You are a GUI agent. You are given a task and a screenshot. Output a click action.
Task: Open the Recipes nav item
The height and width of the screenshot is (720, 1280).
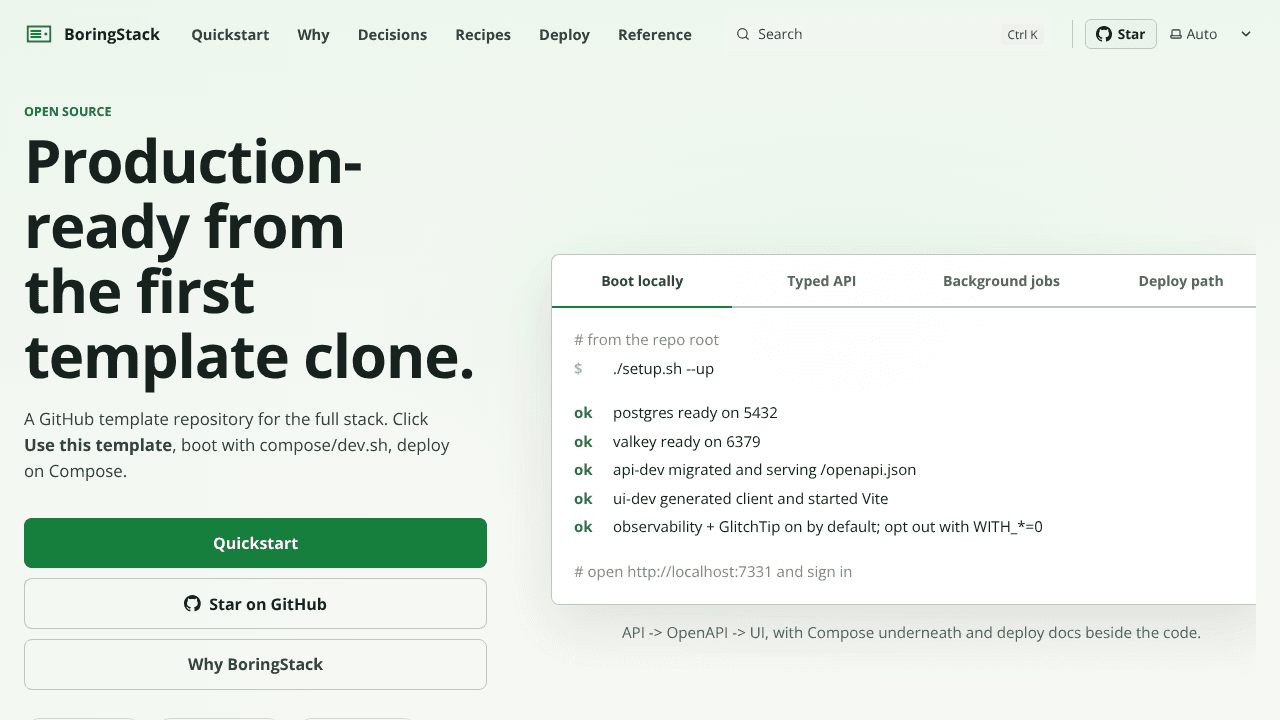click(483, 34)
